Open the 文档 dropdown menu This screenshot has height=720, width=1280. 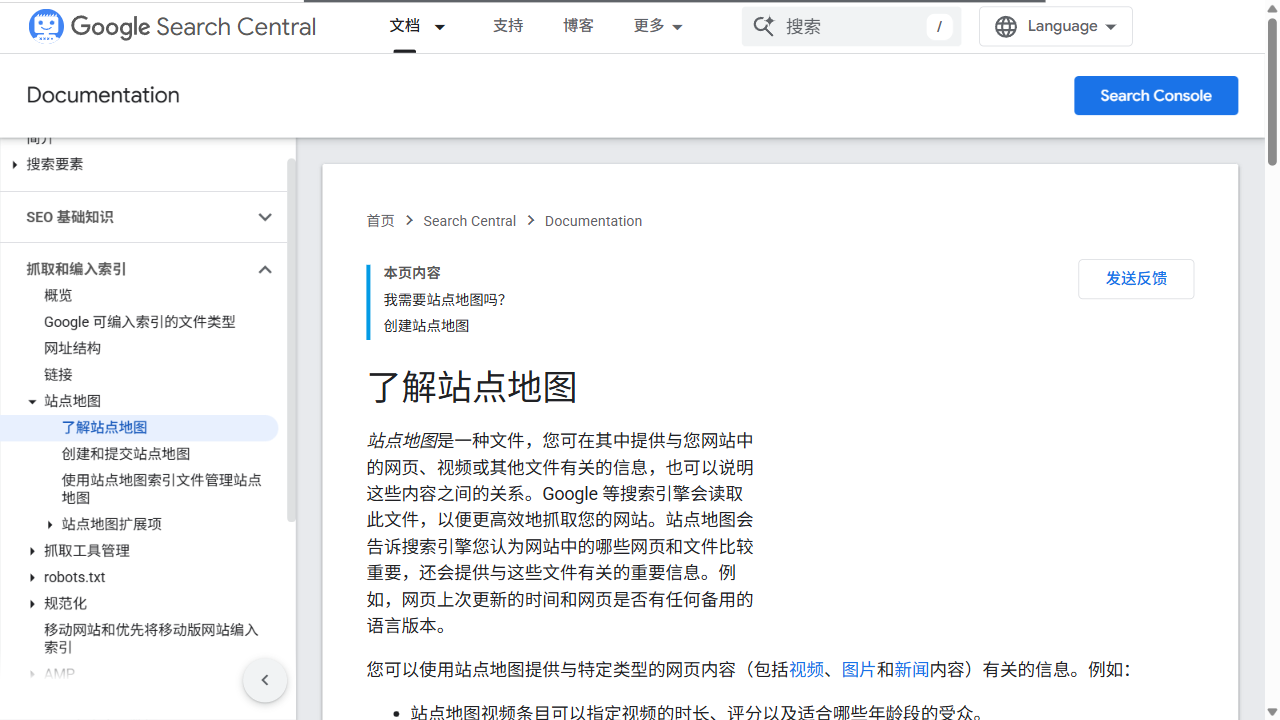tap(416, 26)
